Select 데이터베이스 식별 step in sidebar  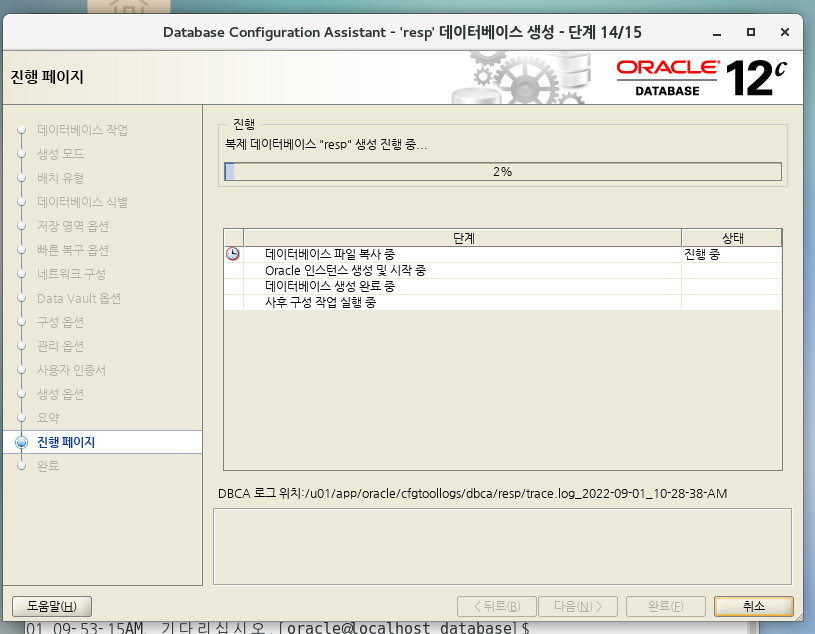(x=82, y=202)
